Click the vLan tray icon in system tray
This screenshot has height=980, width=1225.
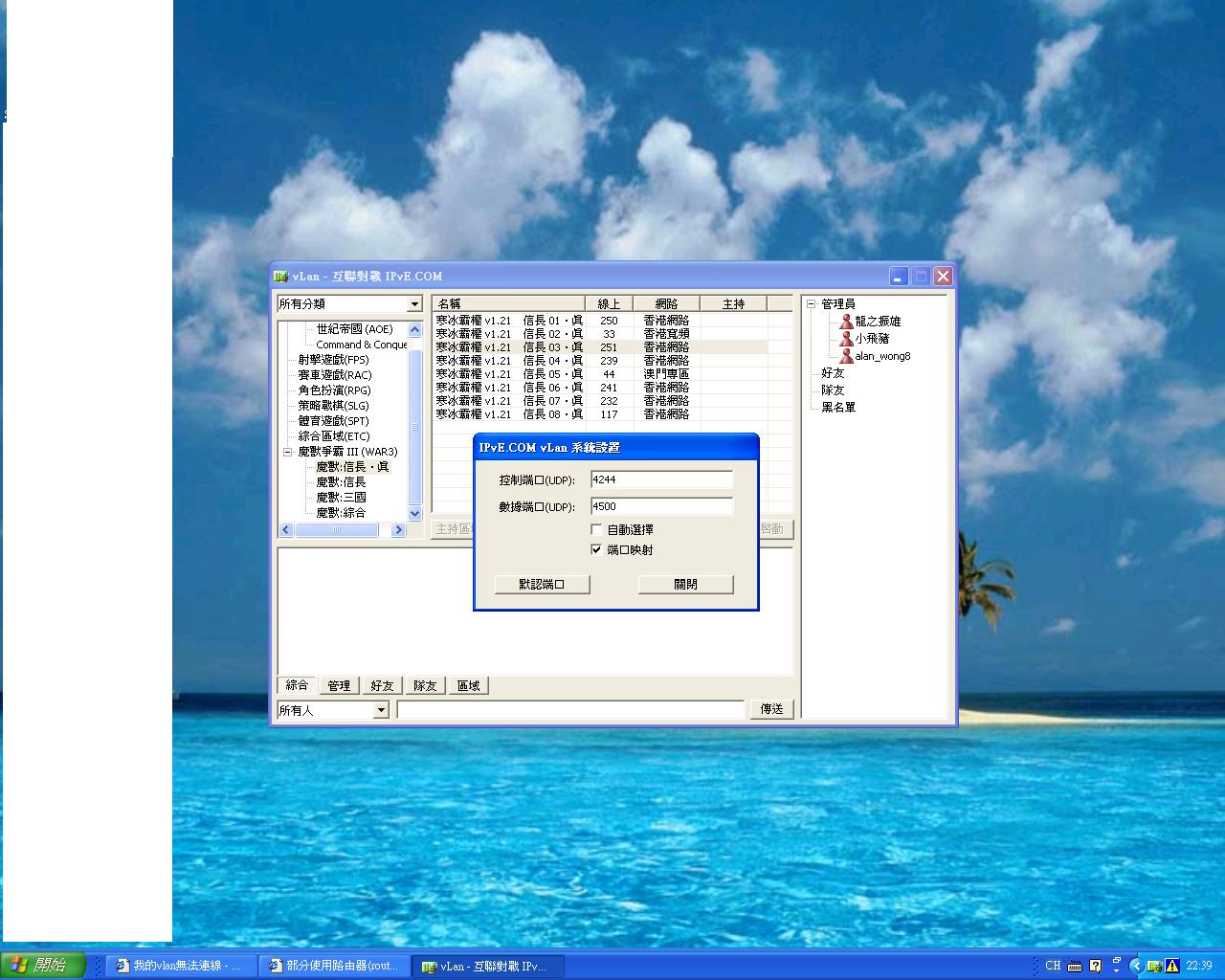1154,966
